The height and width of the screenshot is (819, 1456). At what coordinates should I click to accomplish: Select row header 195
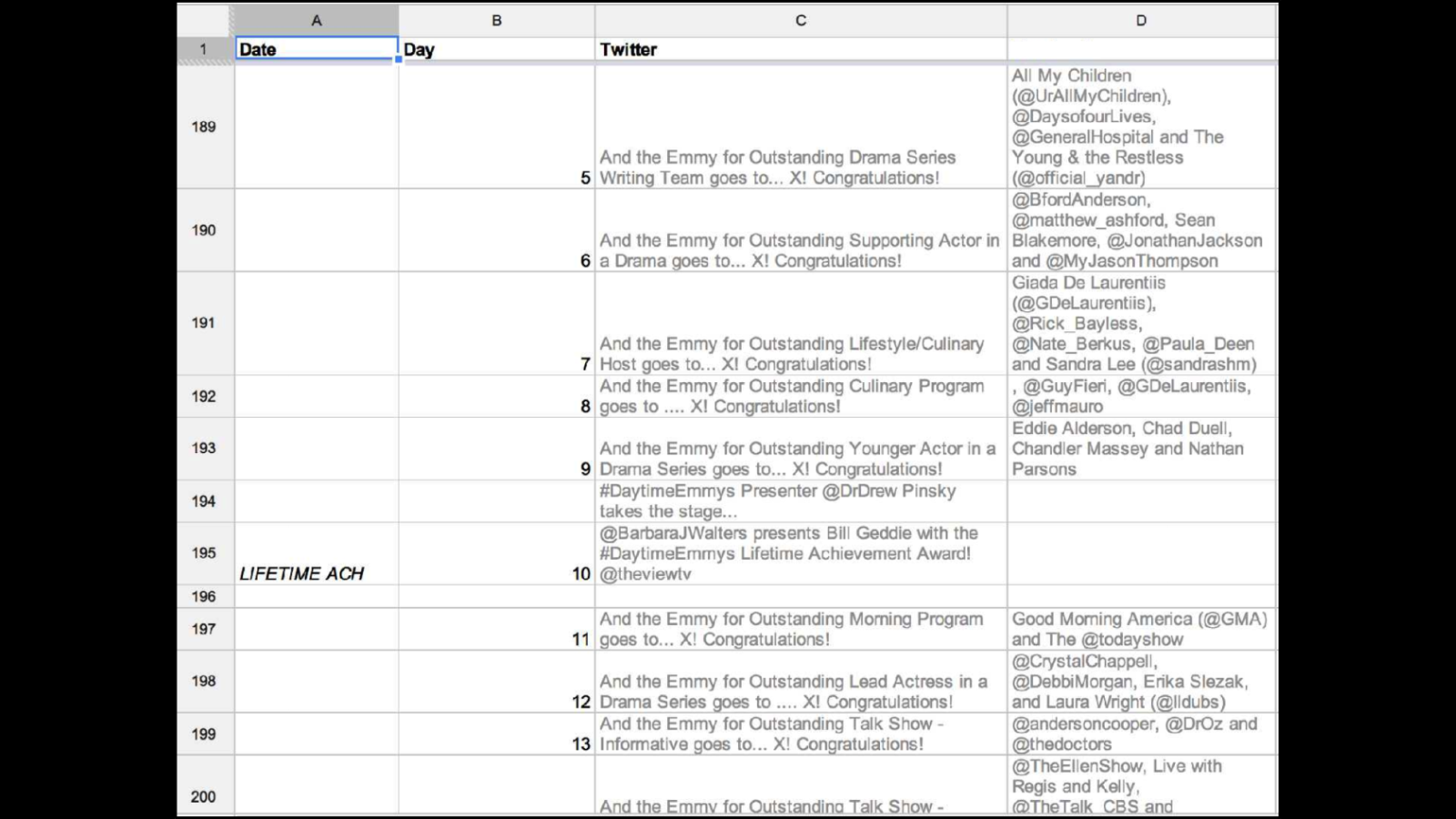[x=205, y=552]
